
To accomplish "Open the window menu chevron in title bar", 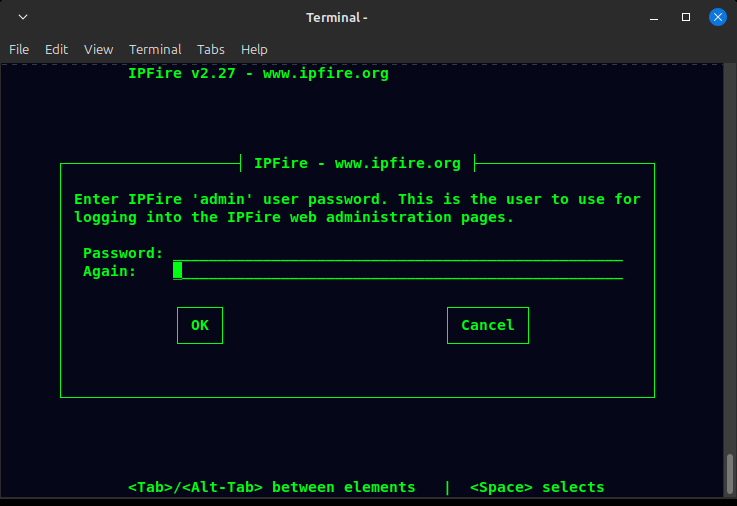I will pos(23,17).
